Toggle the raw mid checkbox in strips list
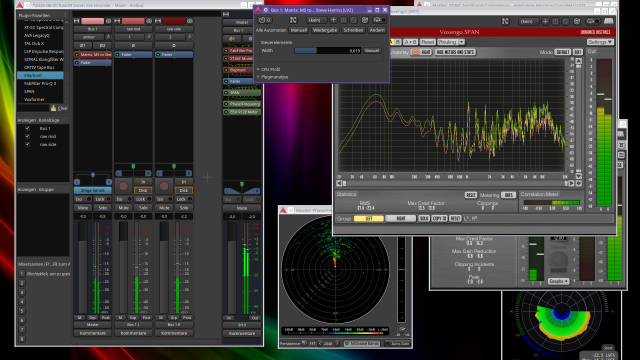This screenshot has height=360, width=640. click(x=28, y=136)
